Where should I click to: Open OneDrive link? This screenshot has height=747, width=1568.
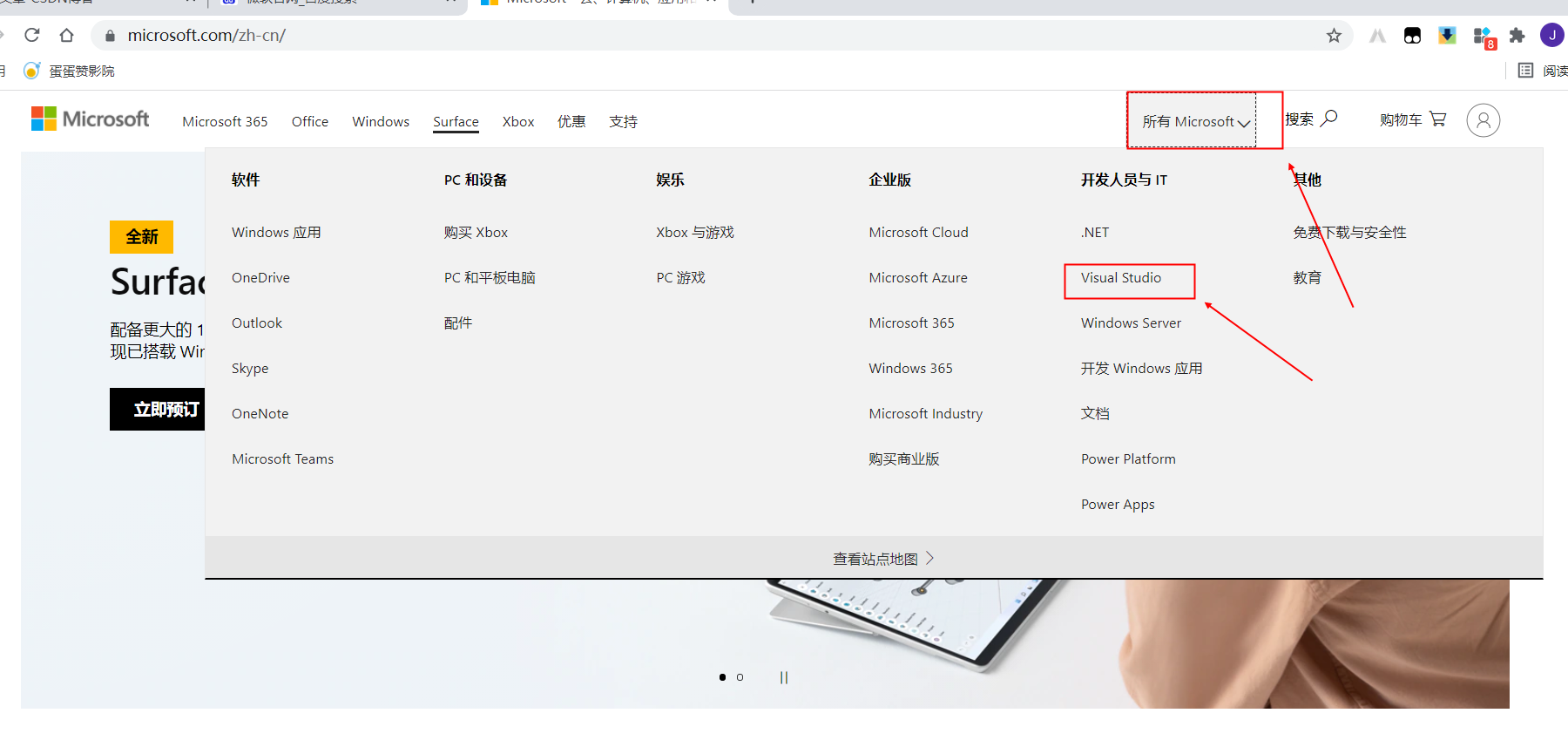pos(260,277)
